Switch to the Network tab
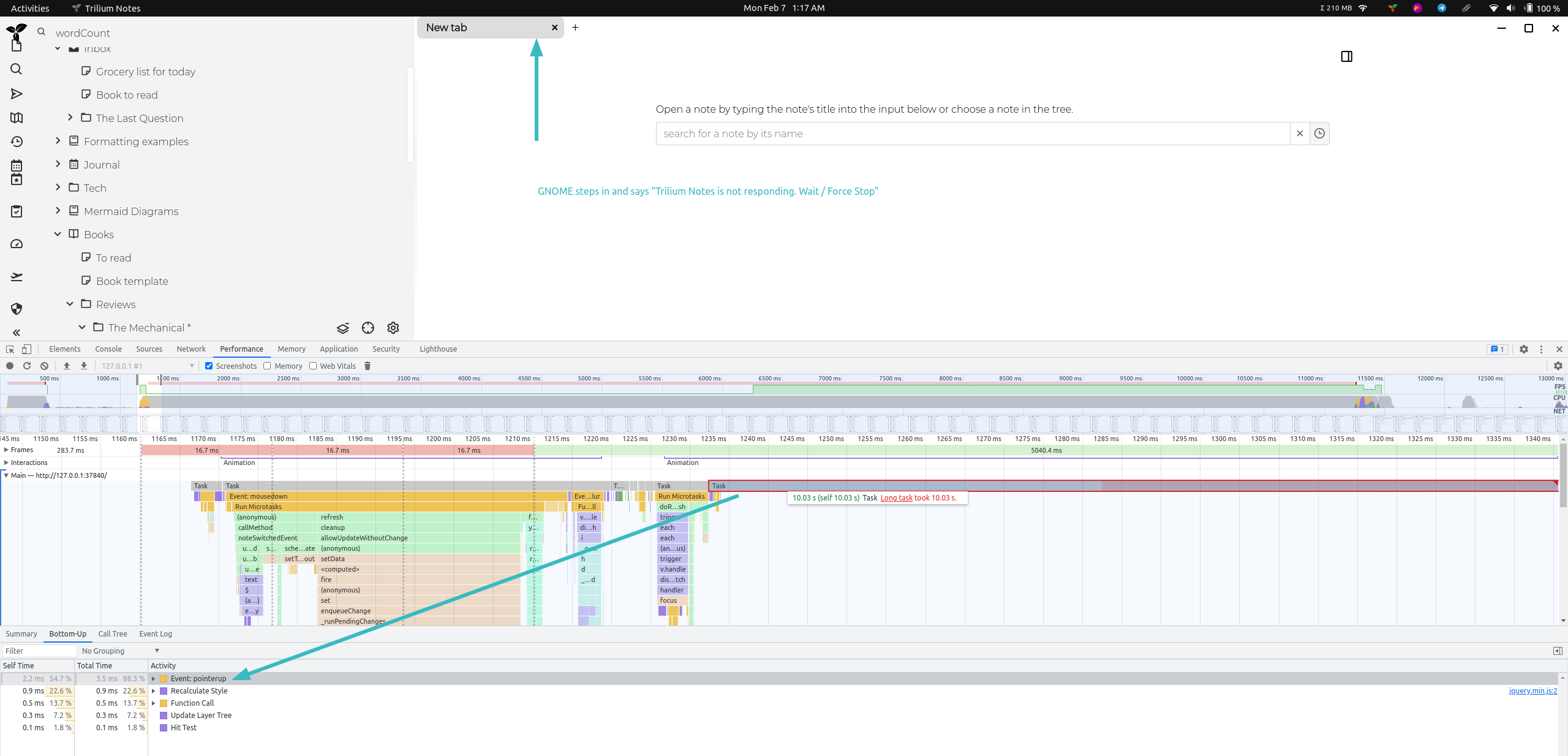This screenshot has height=756, width=1568. (x=191, y=349)
